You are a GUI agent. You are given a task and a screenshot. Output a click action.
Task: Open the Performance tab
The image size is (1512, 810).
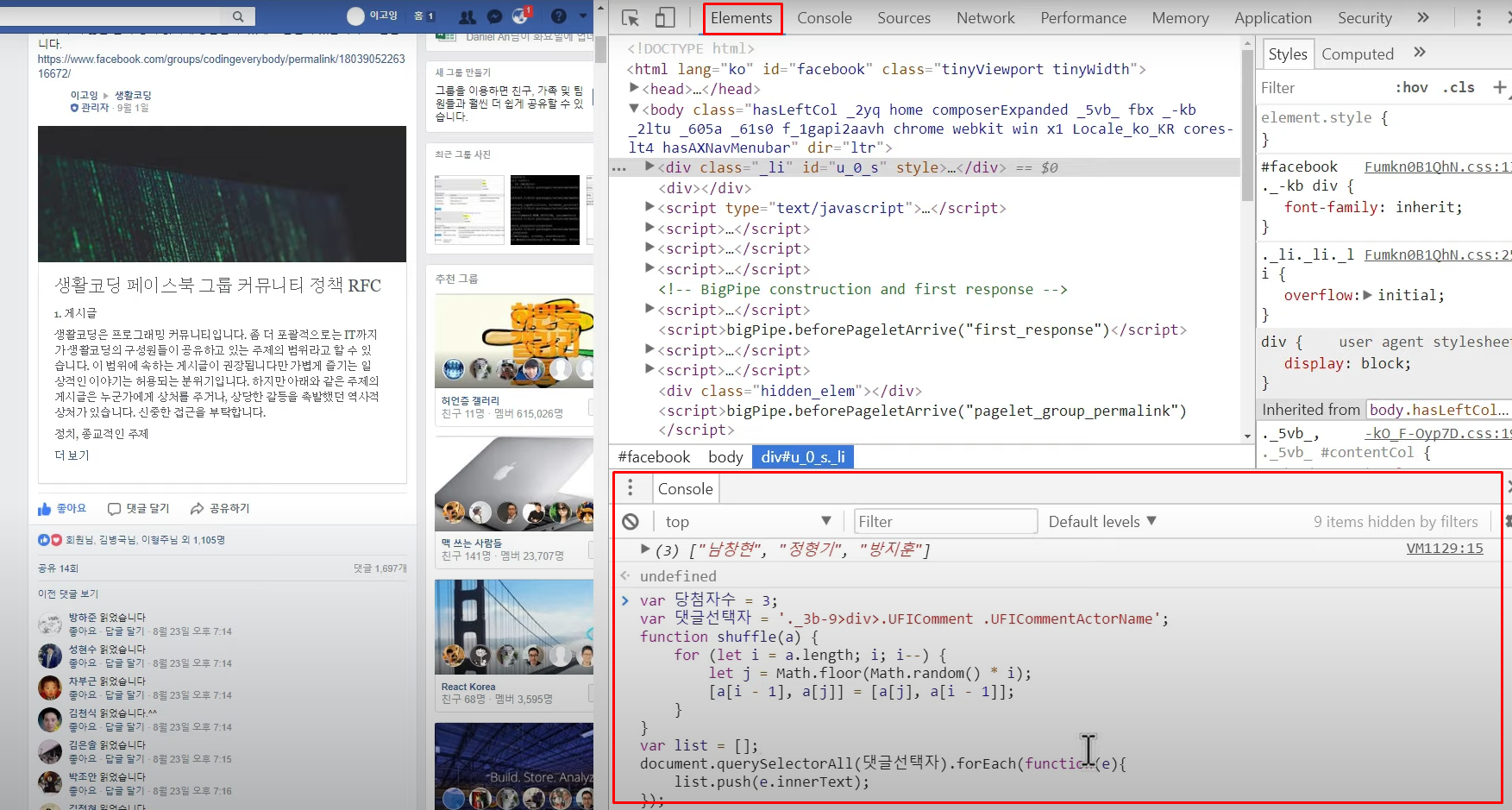coord(1083,18)
